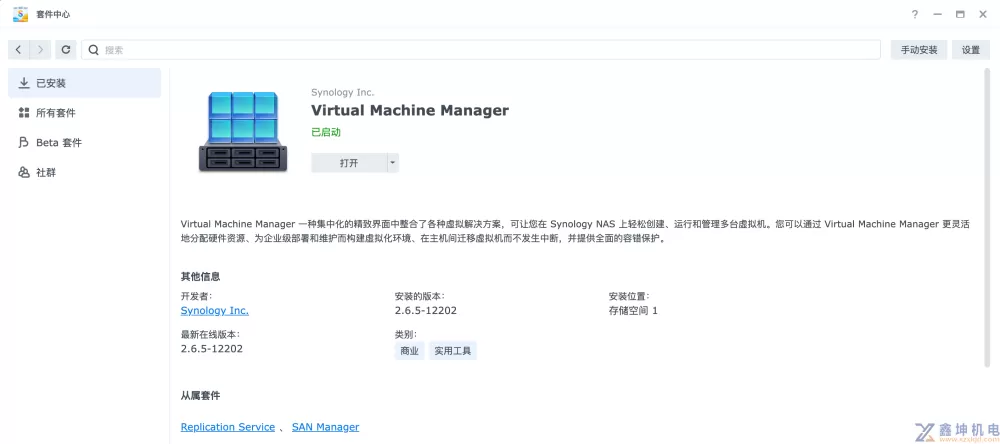Click the 已启动 running status text
This screenshot has height=444, width=1000.
click(x=326, y=132)
